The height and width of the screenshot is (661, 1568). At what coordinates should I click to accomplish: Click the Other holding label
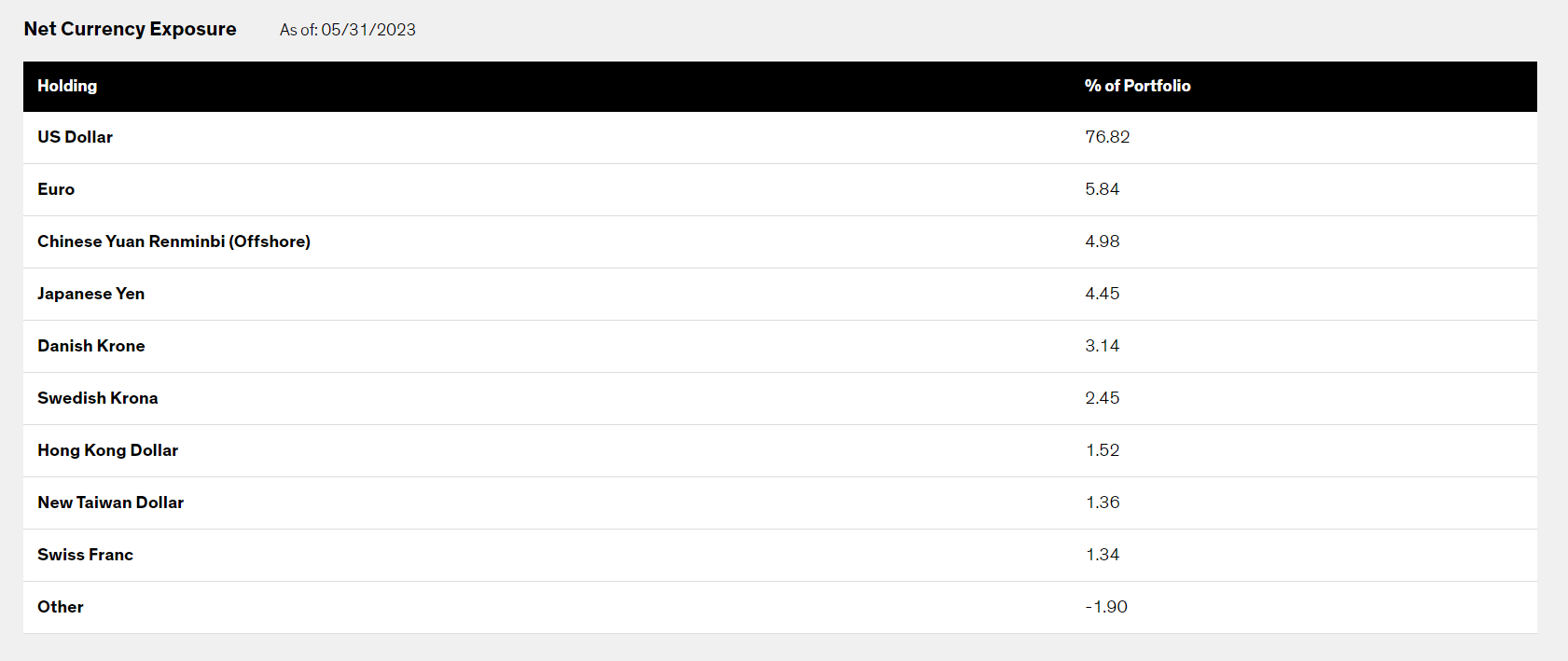[61, 607]
